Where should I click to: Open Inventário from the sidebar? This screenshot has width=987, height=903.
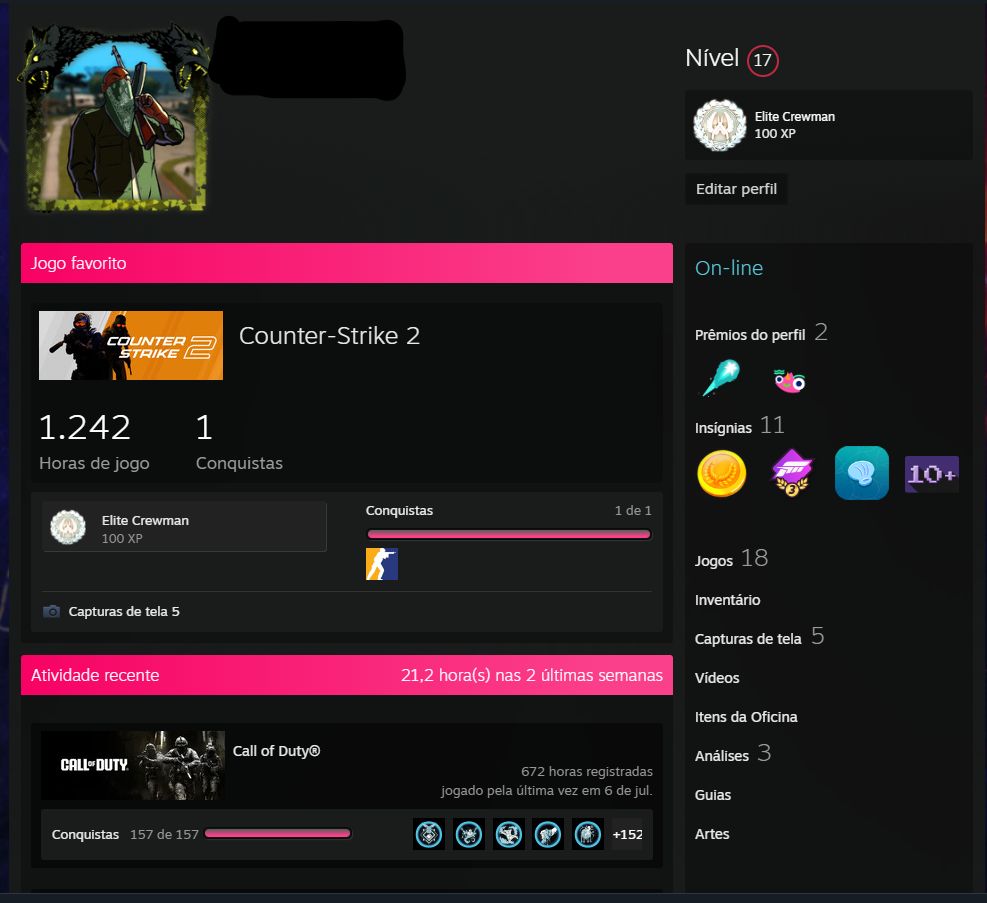pos(727,600)
